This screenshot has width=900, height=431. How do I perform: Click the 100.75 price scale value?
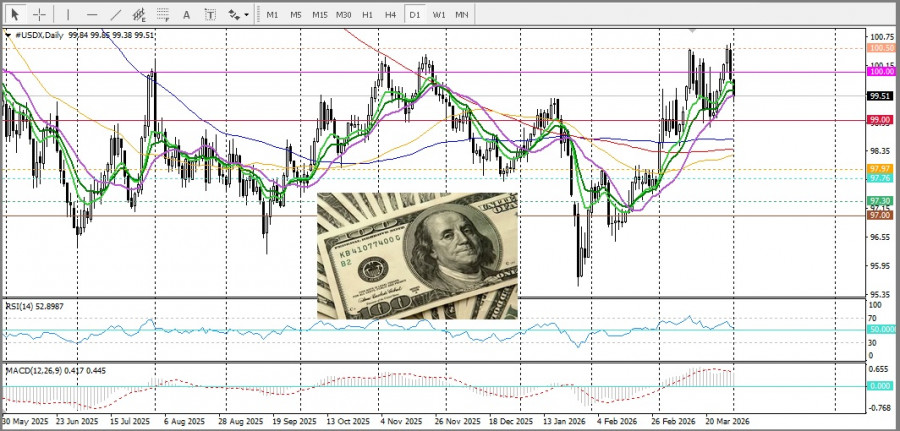coord(882,37)
